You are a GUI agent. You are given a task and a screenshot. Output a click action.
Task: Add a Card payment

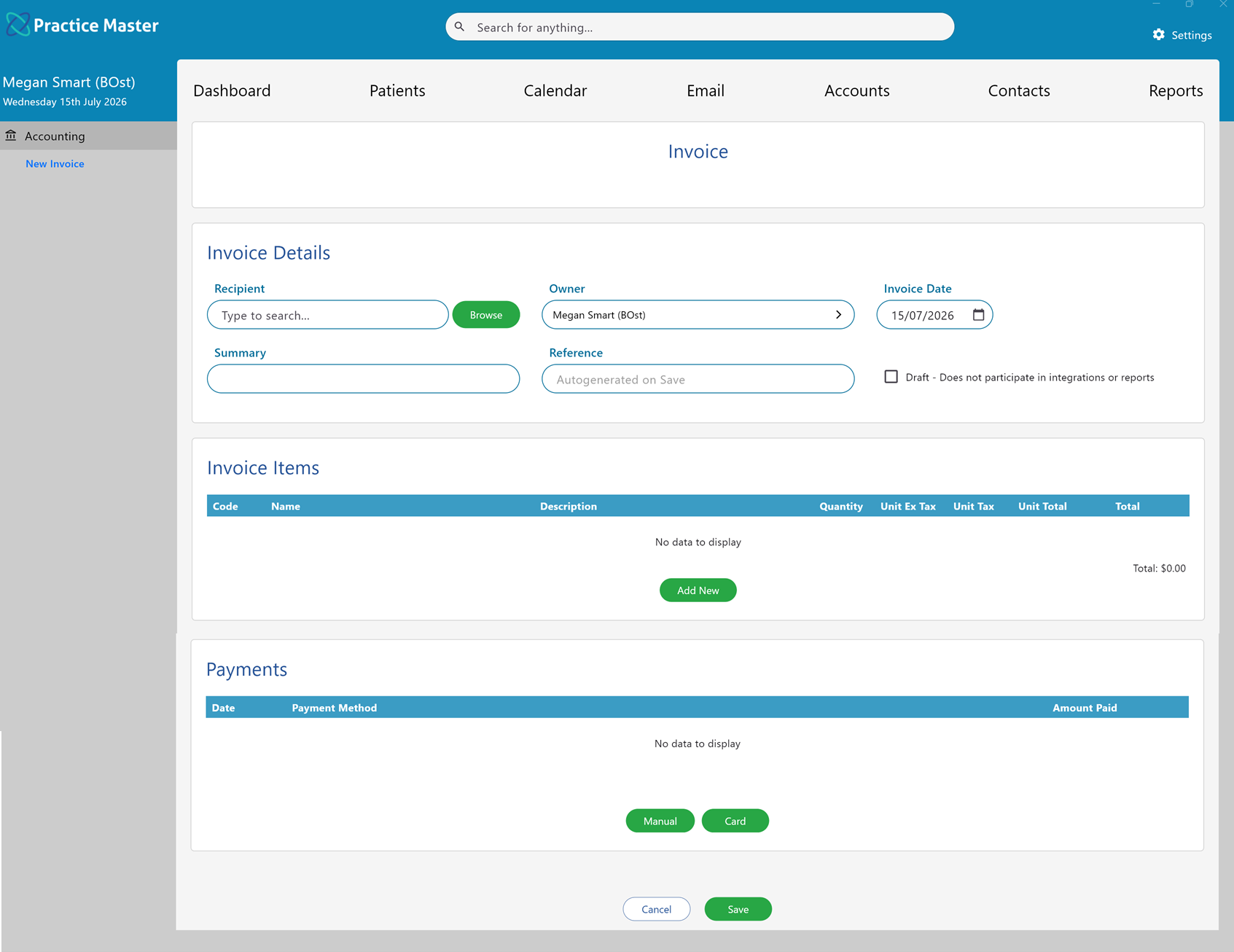tap(735, 821)
